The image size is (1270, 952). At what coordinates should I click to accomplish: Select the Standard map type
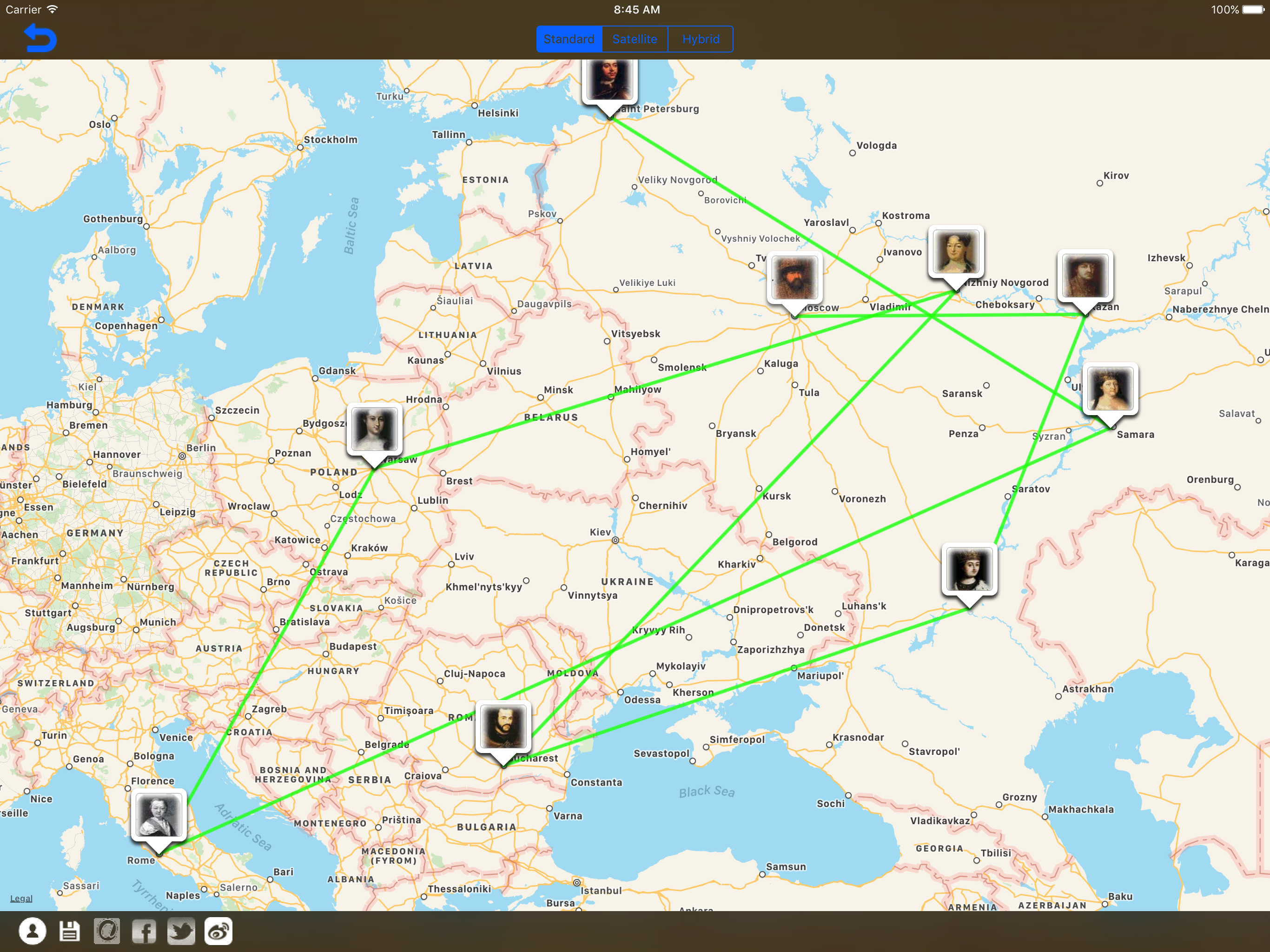click(x=569, y=39)
